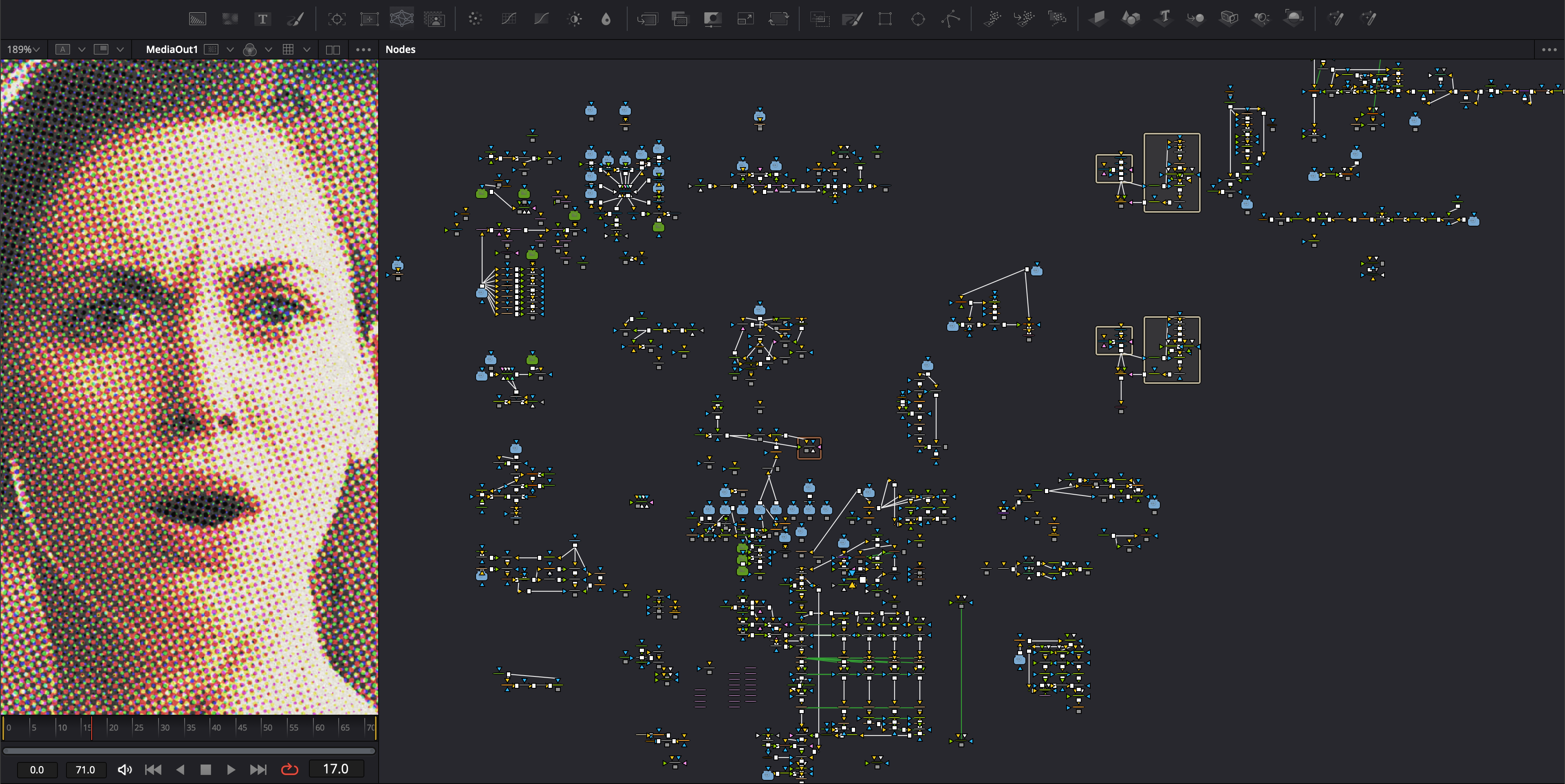Go to the first frame
This screenshot has height=784, width=1565.
click(153, 769)
